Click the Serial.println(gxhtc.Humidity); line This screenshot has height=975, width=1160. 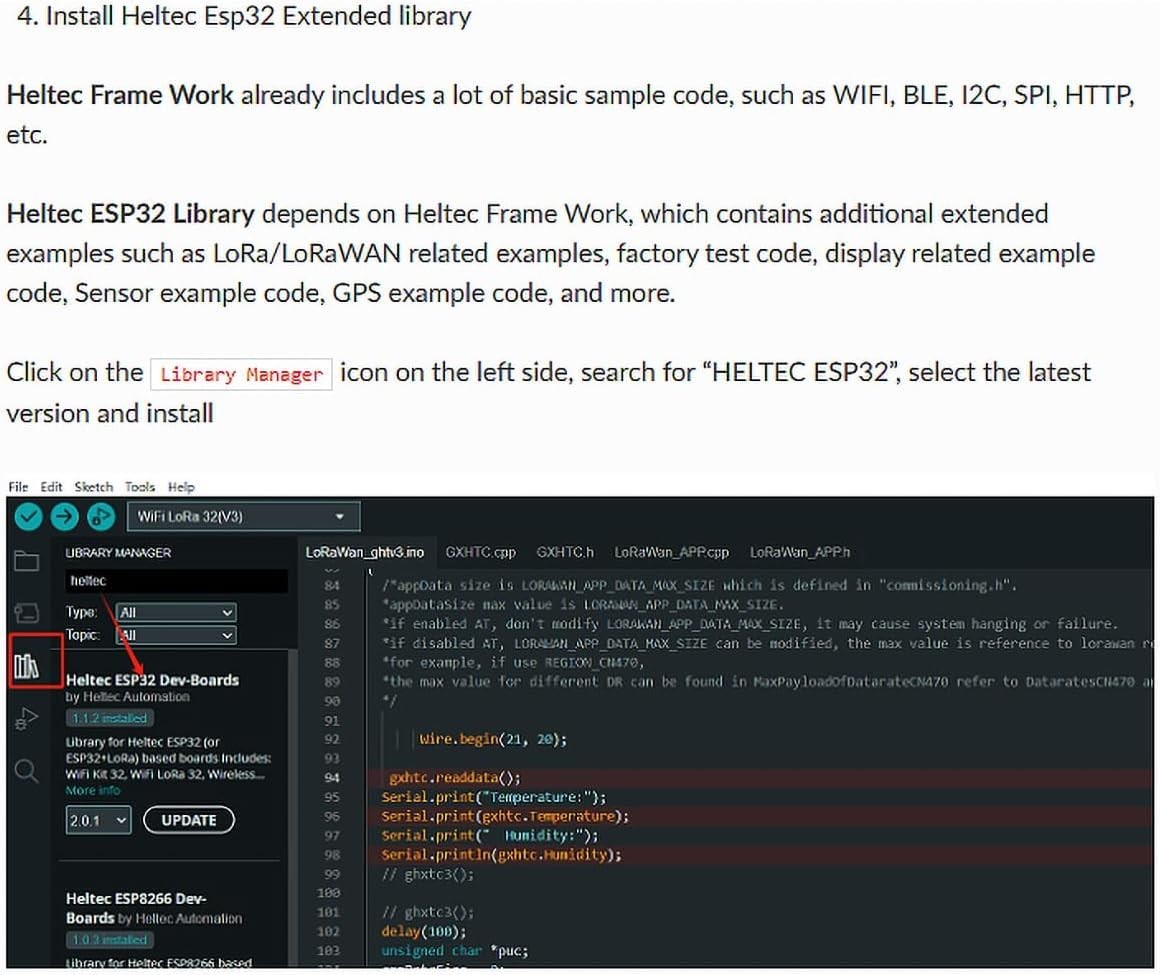point(502,854)
